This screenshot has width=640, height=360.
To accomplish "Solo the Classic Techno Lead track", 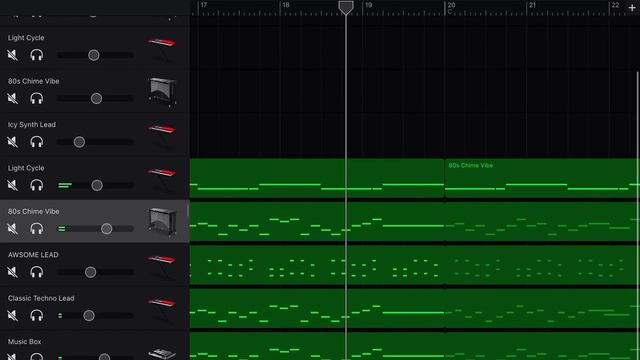I will click(x=37, y=315).
